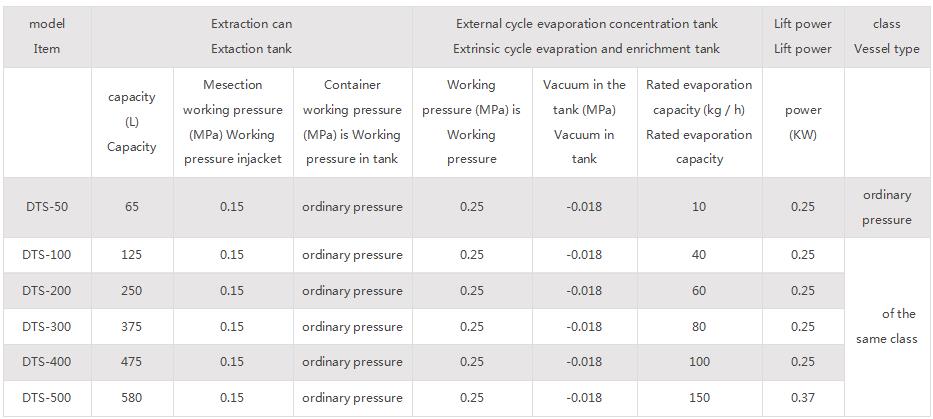Click the "Rated evaporation capacity" subheader
The width and height of the screenshot is (933, 419).
699,122
